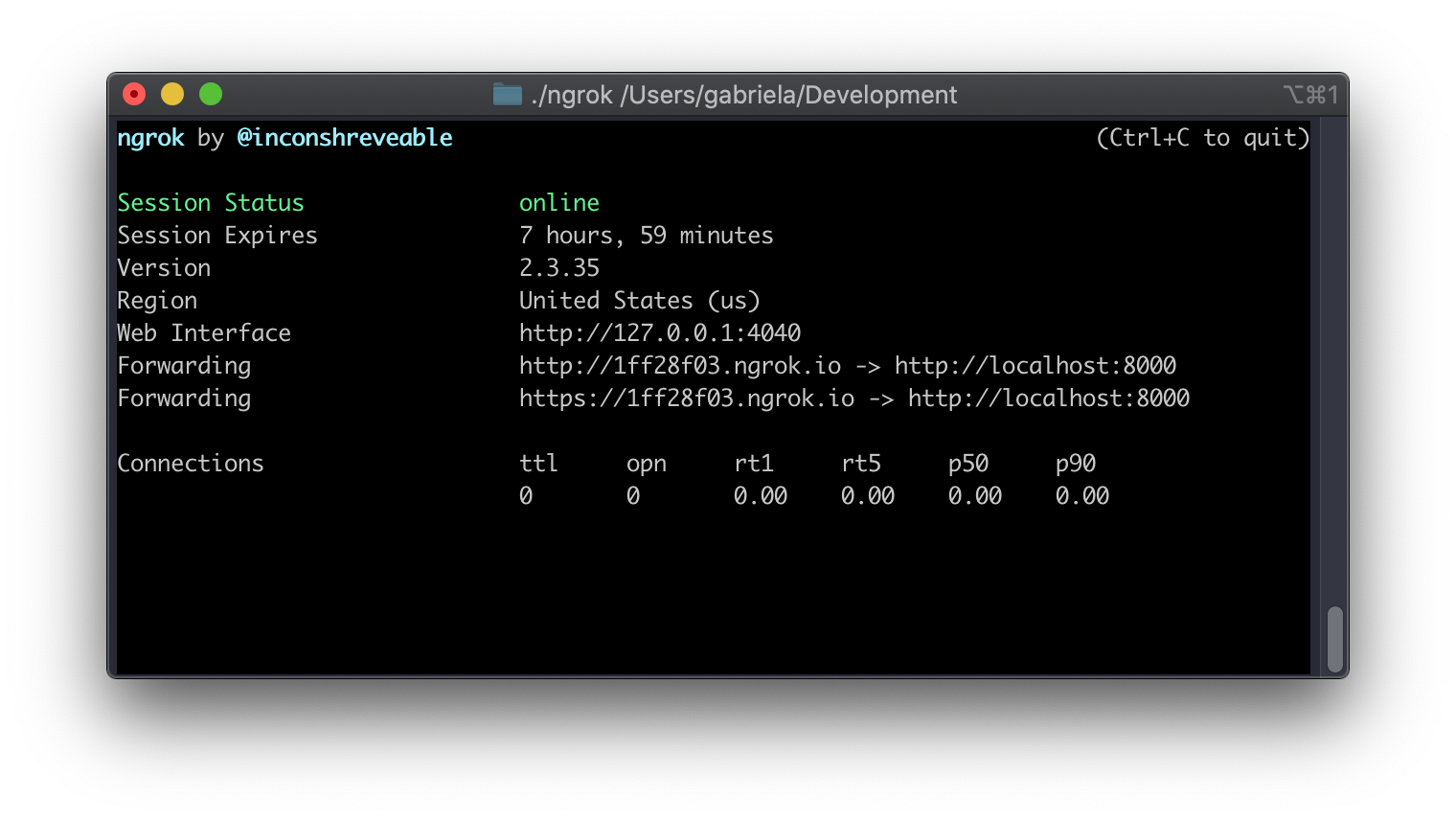Click the 'Version' label

coord(164,268)
